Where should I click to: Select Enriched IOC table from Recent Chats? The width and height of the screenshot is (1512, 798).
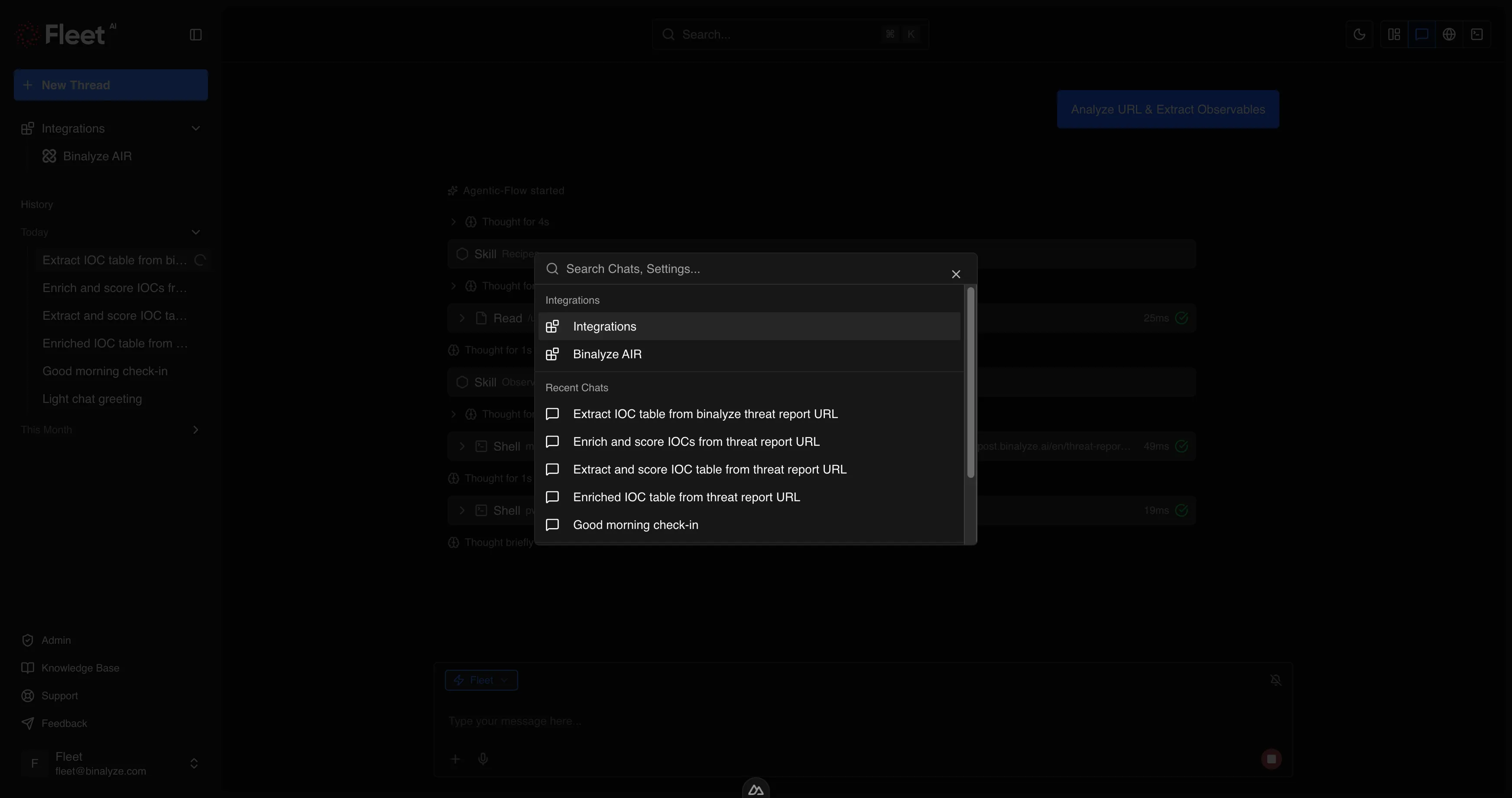point(686,497)
